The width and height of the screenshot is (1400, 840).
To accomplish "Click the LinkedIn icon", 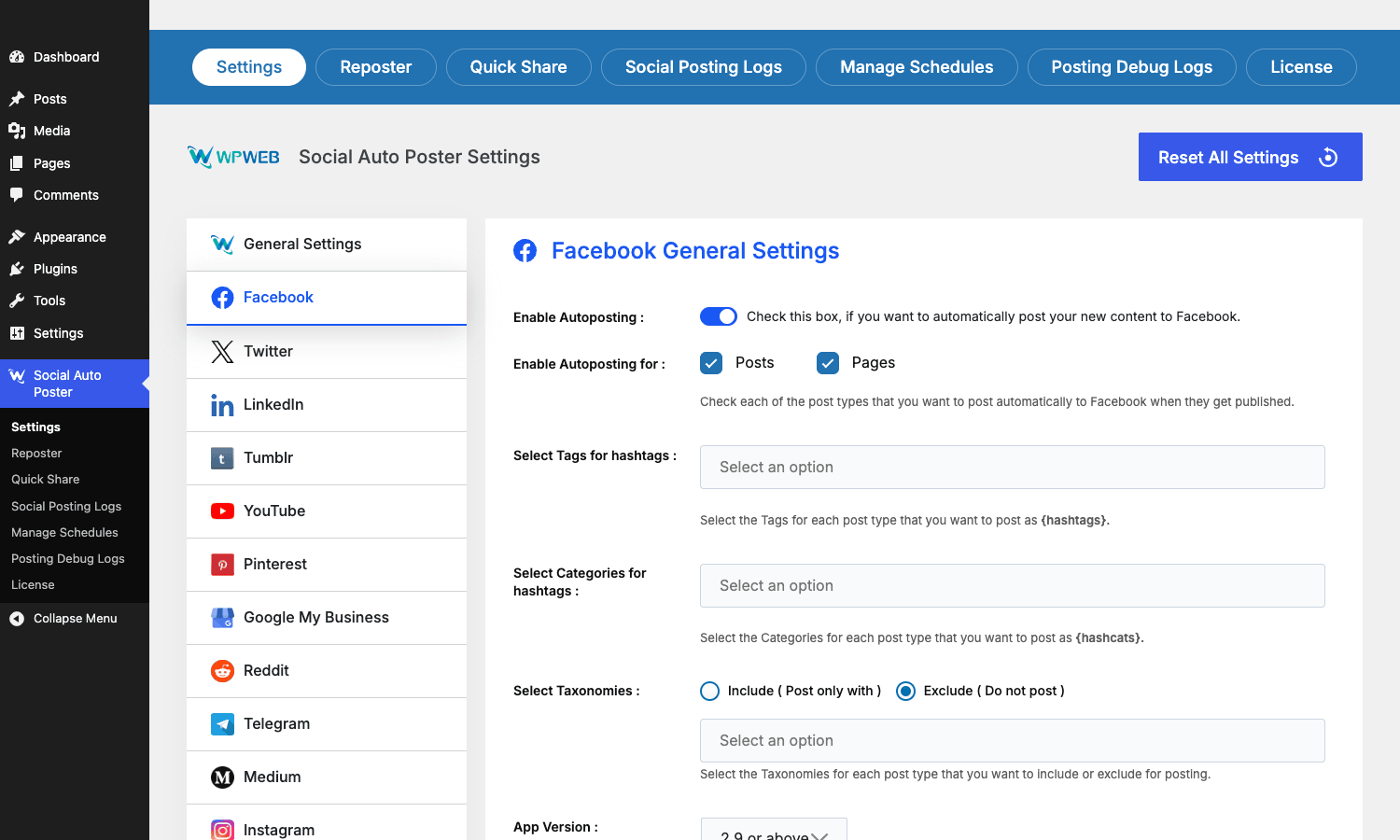I will pyautogui.click(x=222, y=404).
